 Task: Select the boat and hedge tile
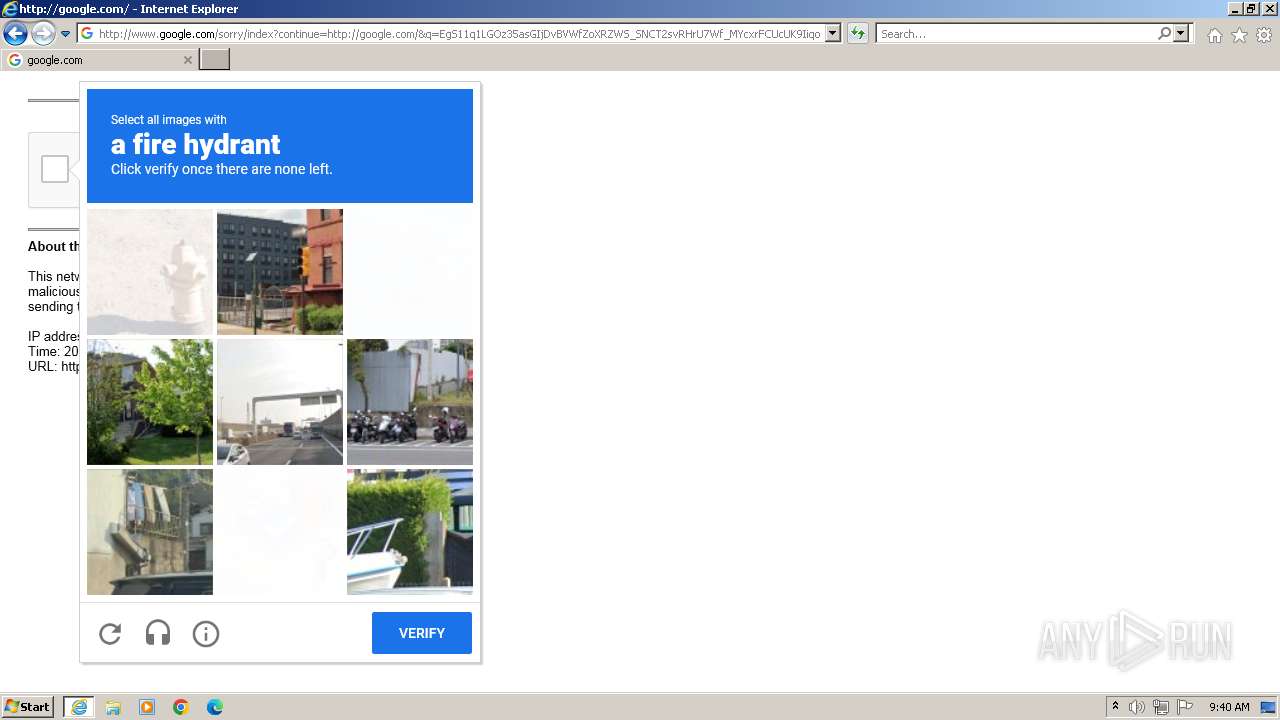410,532
